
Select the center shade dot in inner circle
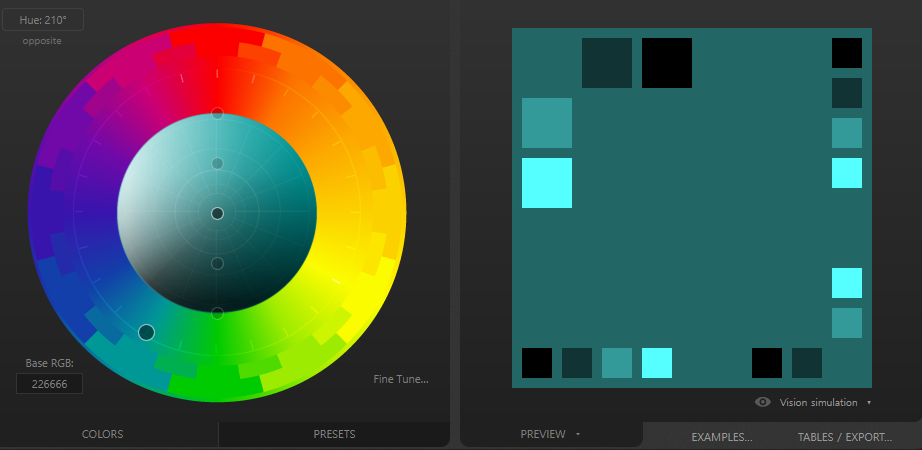pos(218,214)
